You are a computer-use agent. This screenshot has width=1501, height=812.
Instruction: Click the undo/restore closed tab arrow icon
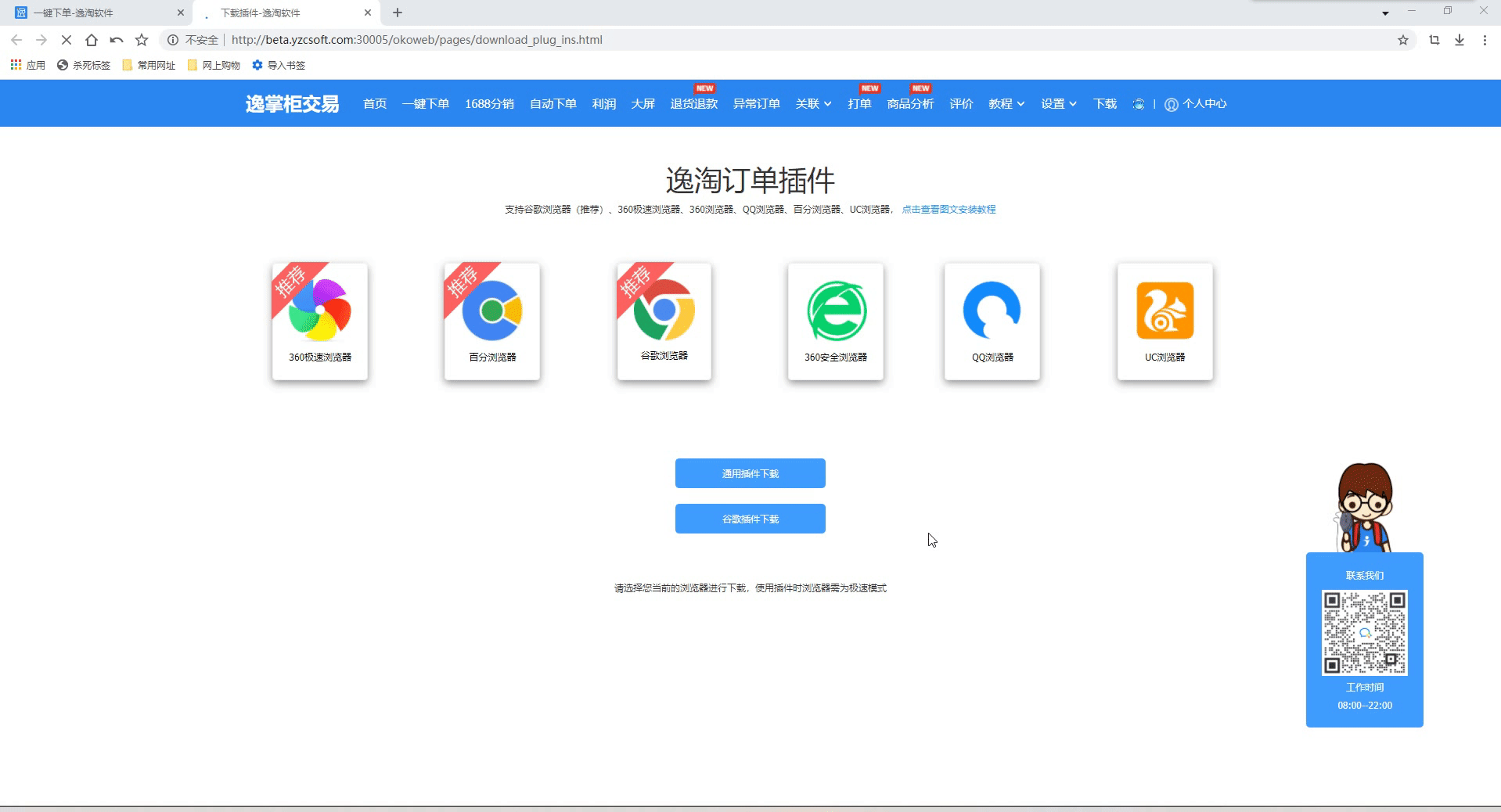(x=117, y=40)
